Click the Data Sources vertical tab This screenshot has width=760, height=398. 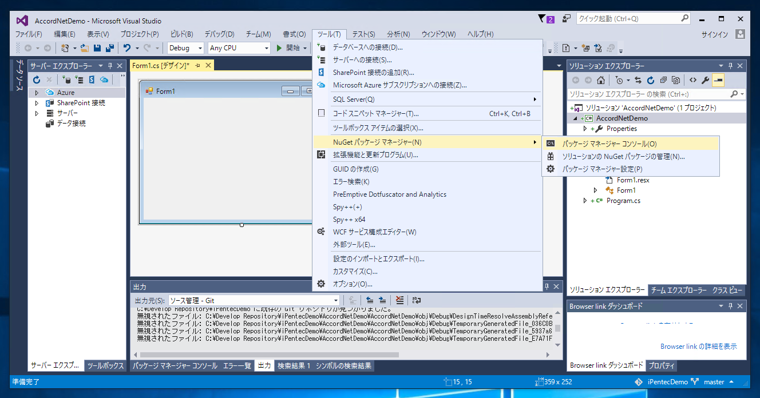19,76
